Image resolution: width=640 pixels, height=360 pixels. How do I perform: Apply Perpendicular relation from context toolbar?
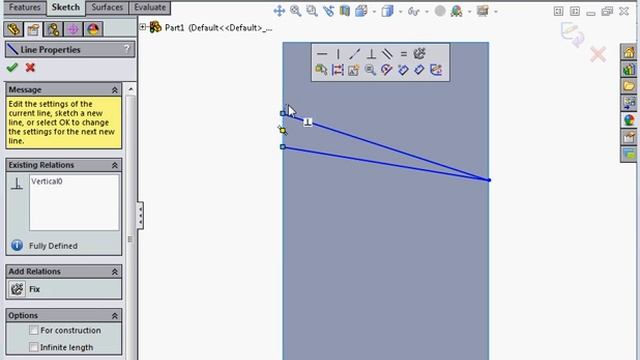coord(371,53)
